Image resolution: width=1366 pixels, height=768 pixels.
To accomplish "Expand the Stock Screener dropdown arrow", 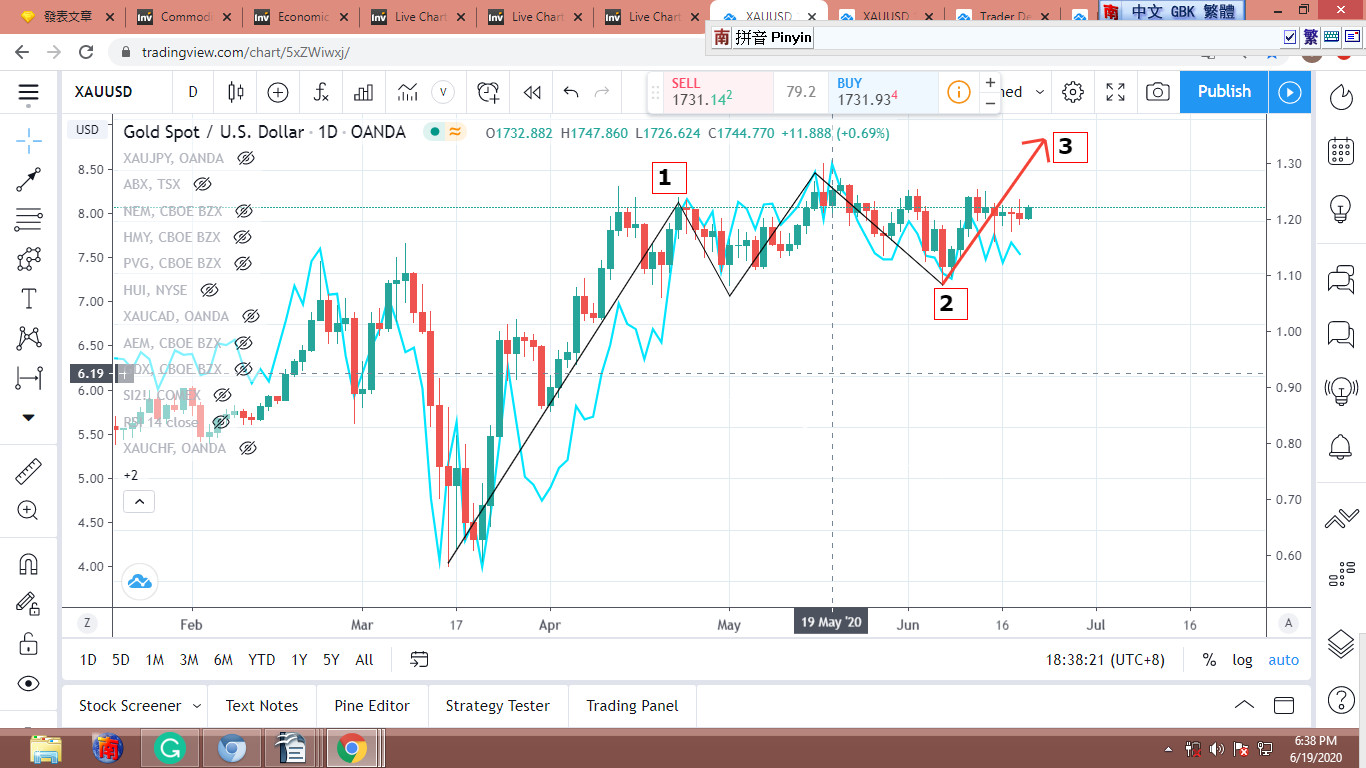I will 197,706.
